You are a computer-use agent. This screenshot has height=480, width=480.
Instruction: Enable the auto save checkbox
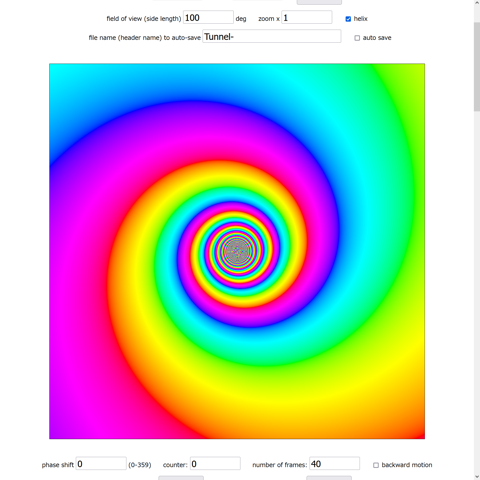click(357, 38)
